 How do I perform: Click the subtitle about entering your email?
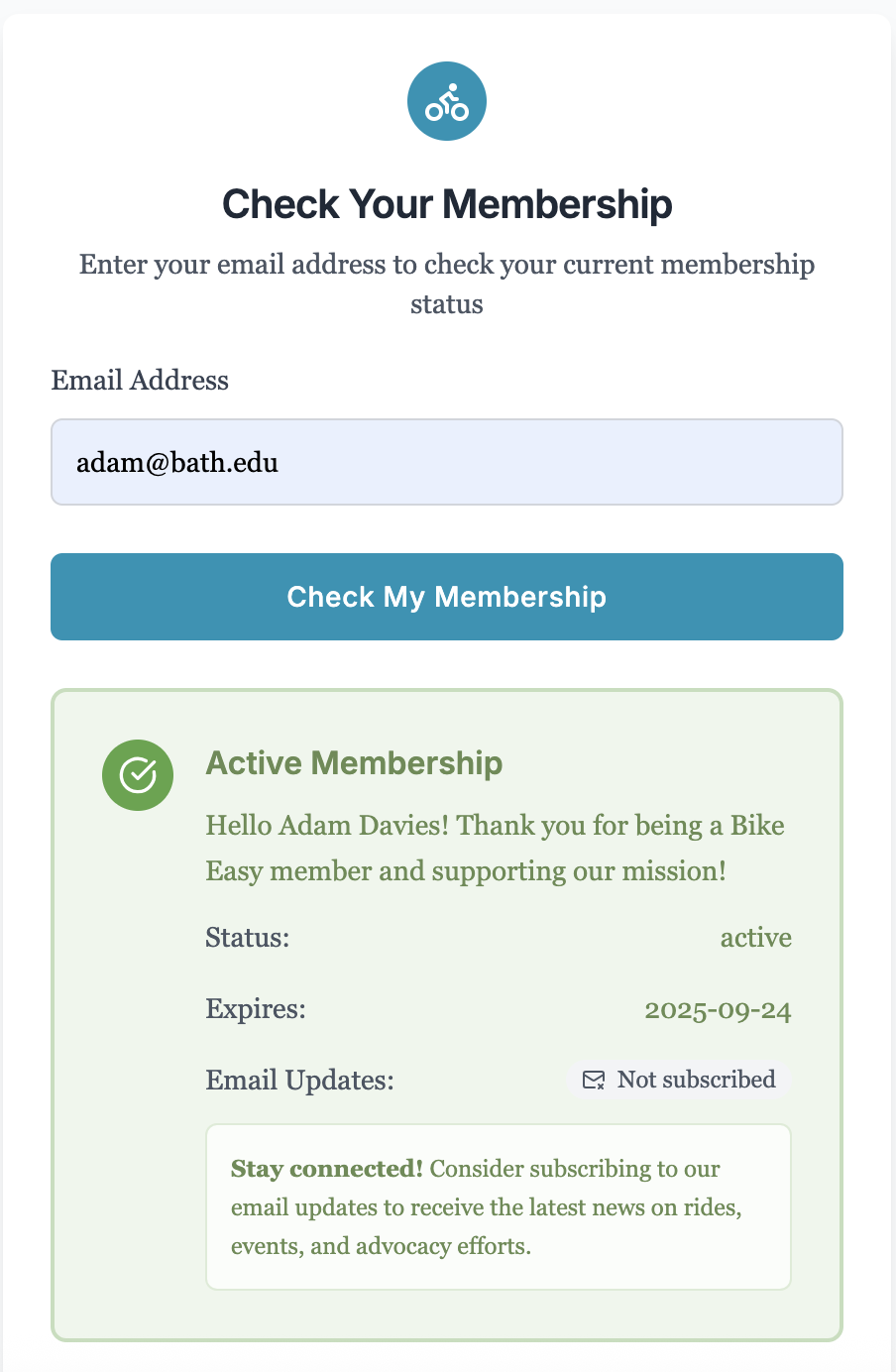click(x=447, y=284)
